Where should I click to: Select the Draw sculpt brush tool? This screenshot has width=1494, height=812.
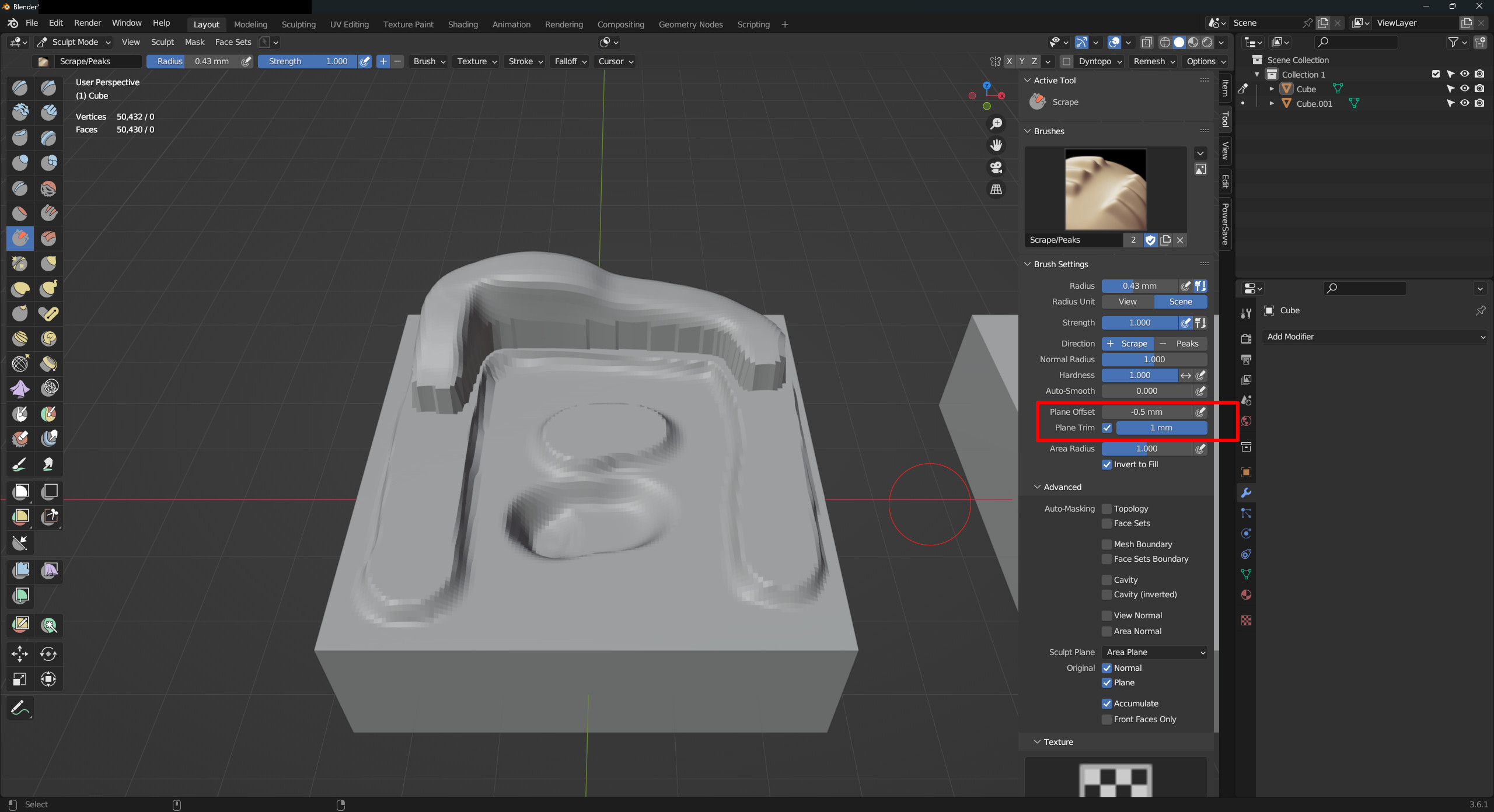tap(20, 87)
